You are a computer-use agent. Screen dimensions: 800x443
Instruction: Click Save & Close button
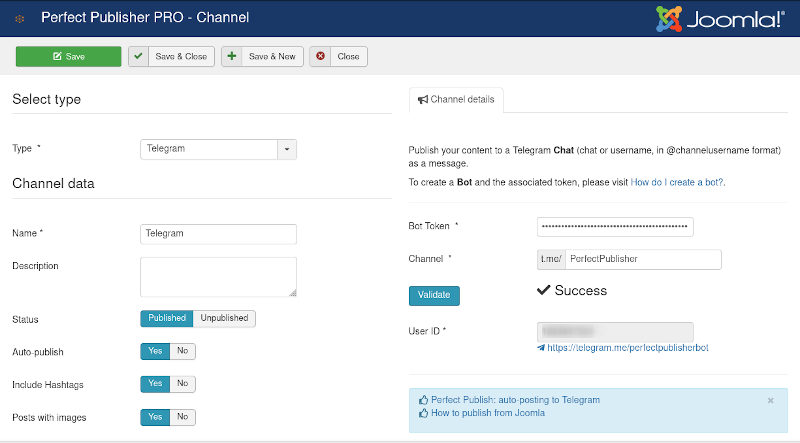point(171,57)
